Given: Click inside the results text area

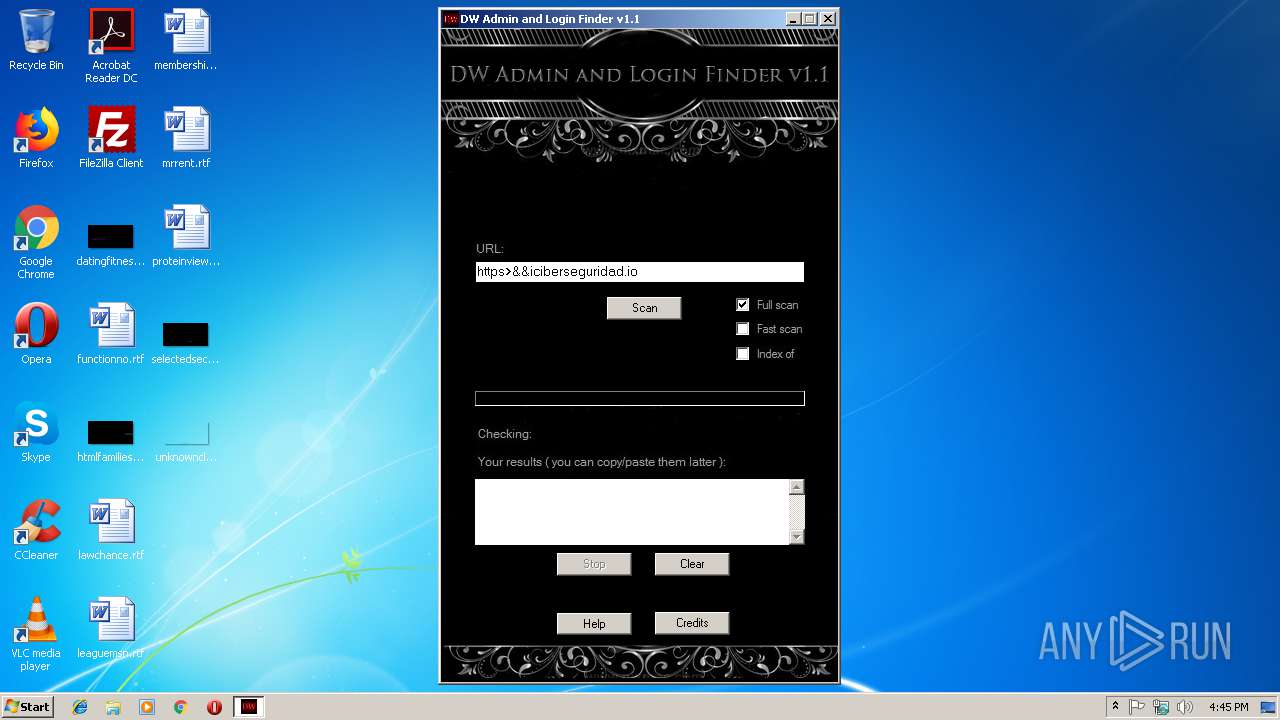Looking at the screenshot, I should 632,512.
